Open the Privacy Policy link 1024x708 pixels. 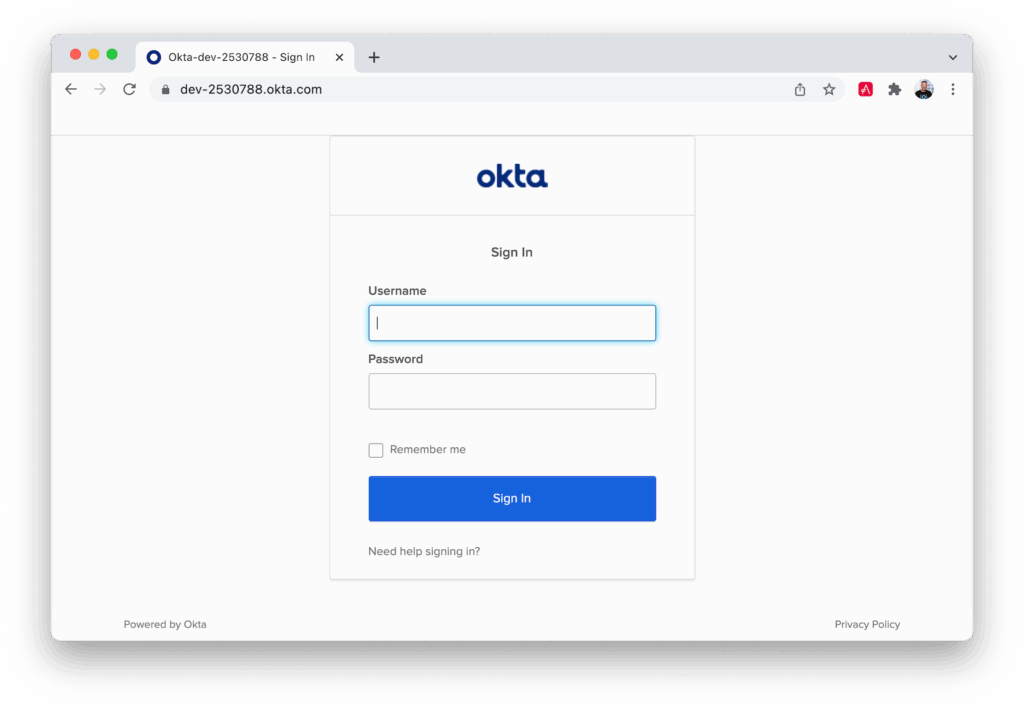(x=867, y=624)
